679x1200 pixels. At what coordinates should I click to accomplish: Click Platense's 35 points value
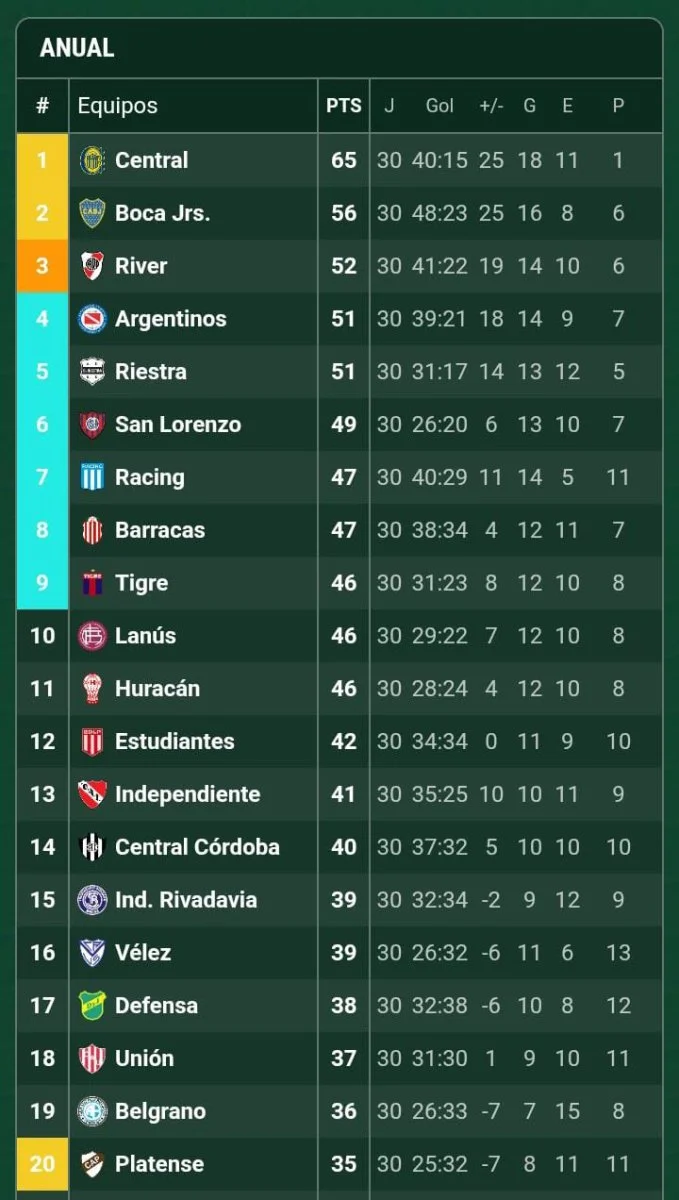click(343, 1164)
